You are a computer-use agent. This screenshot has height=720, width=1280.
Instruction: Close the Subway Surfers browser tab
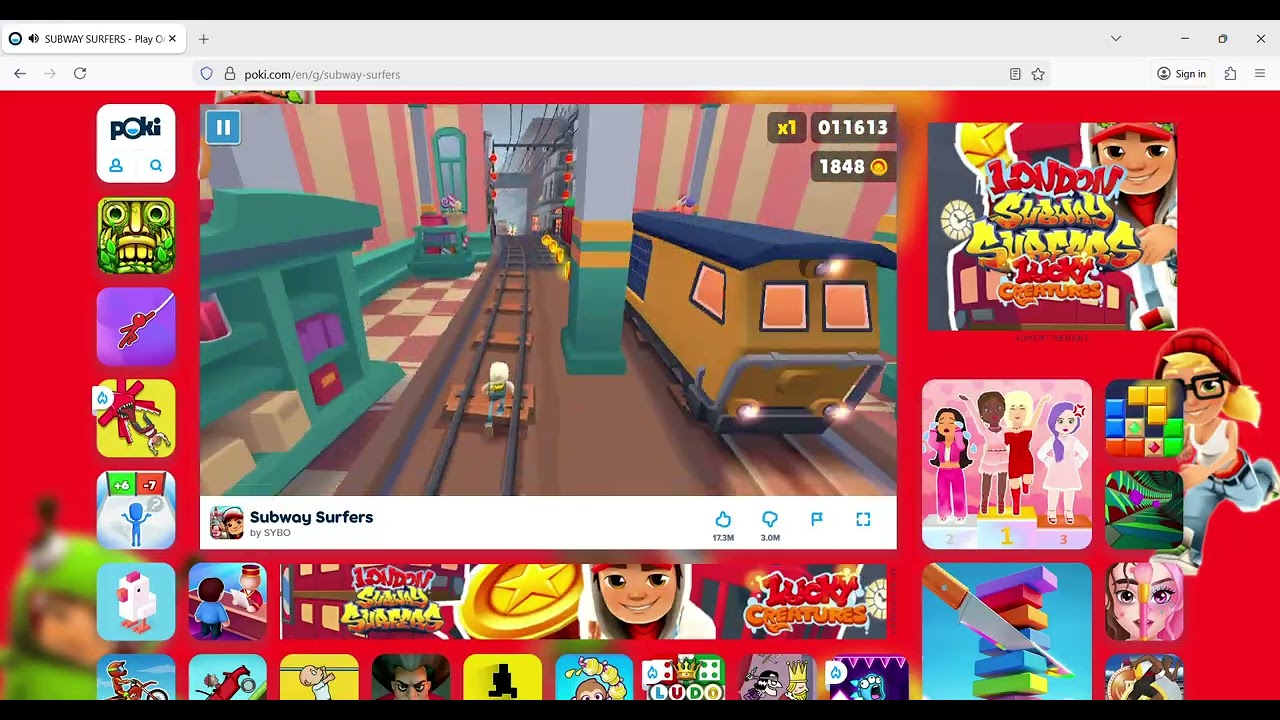click(172, 39)
